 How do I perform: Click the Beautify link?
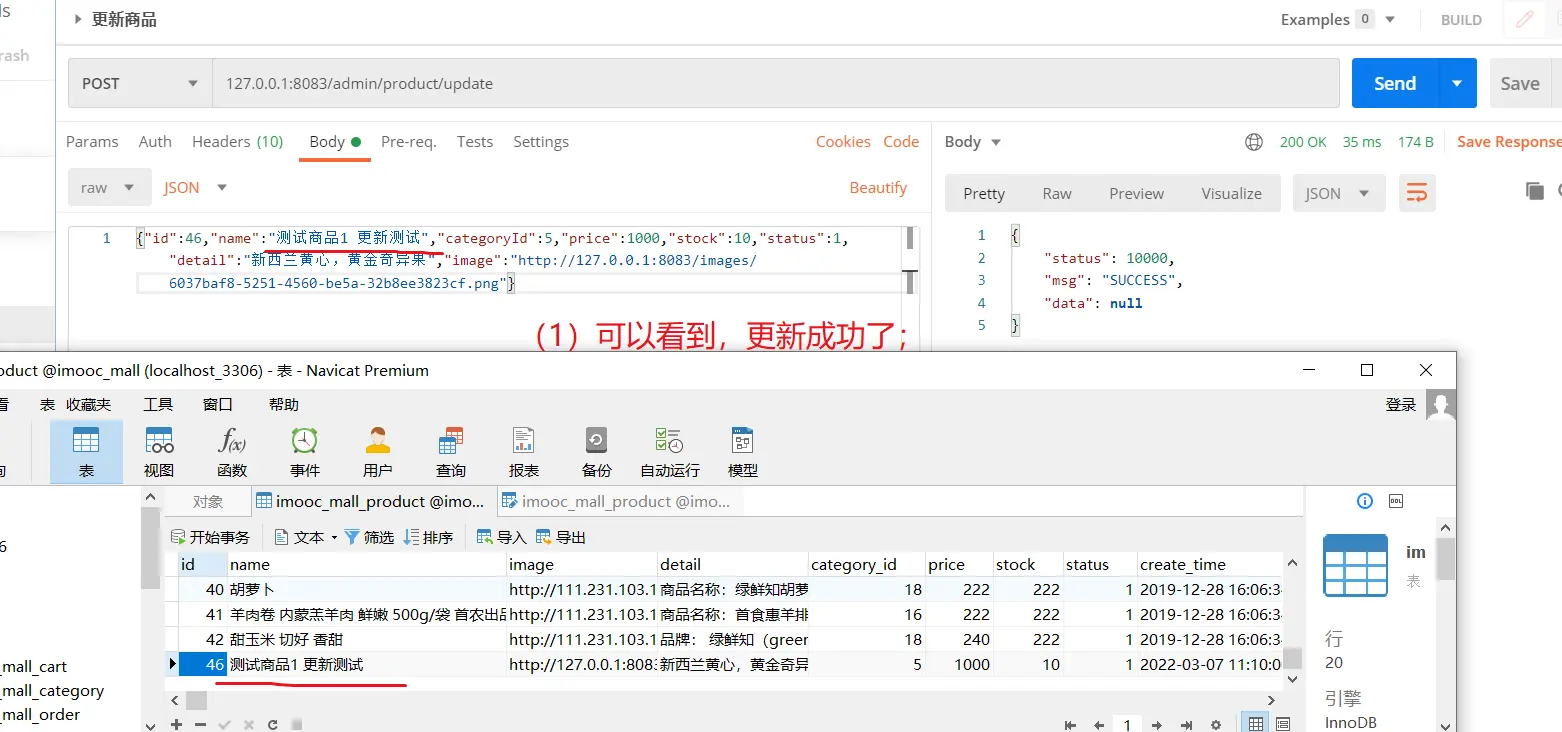[877, 188]
